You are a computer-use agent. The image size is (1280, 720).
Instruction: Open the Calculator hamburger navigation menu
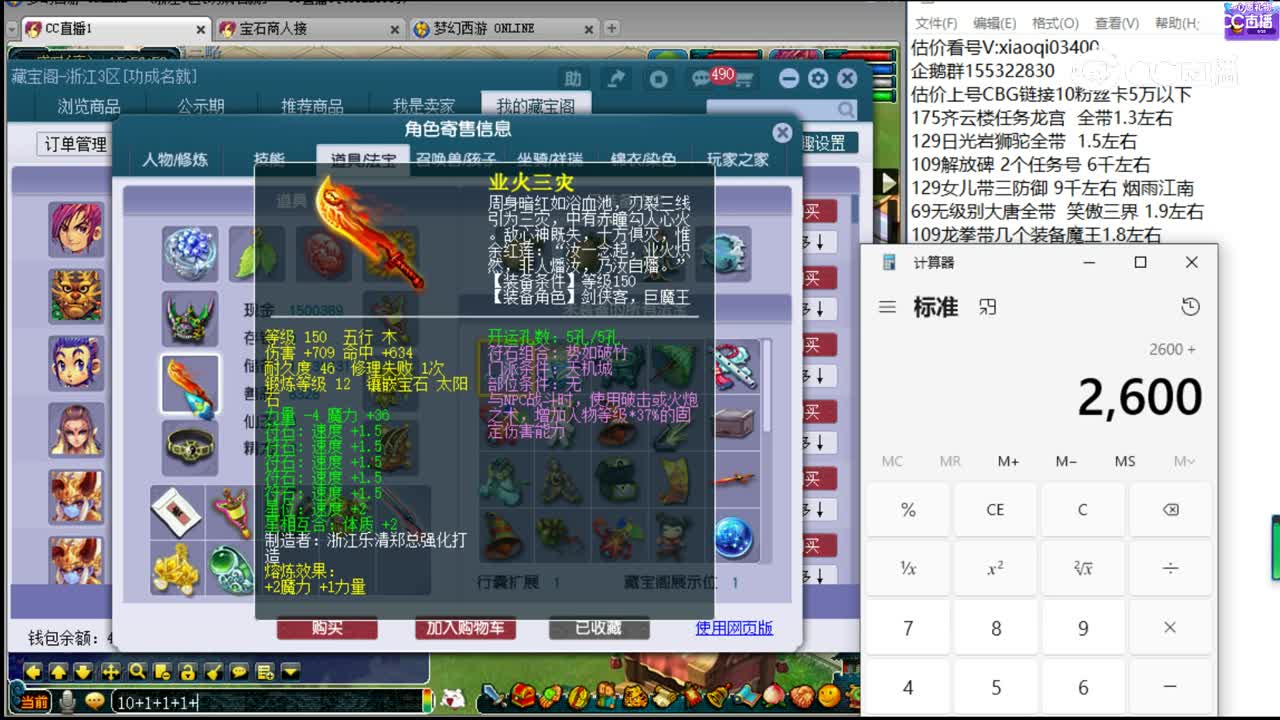888,308
